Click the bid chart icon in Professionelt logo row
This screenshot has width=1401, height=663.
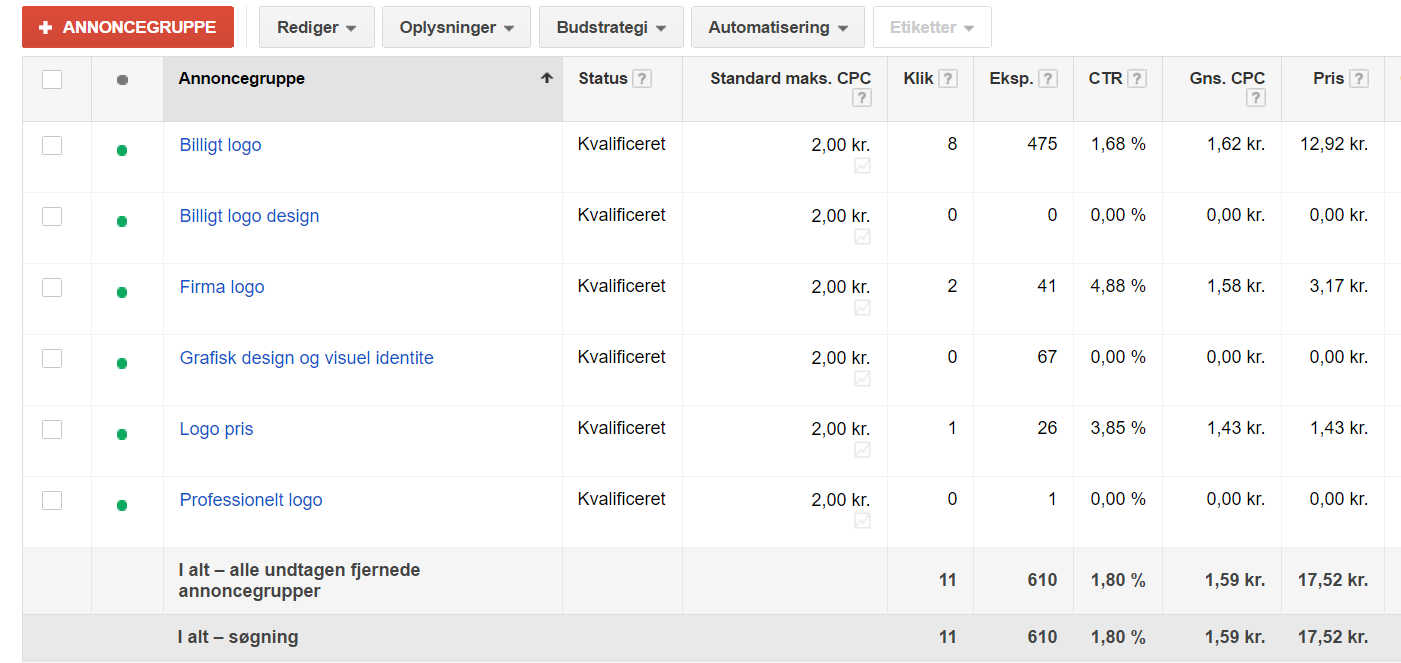click(x=862, y=521)
